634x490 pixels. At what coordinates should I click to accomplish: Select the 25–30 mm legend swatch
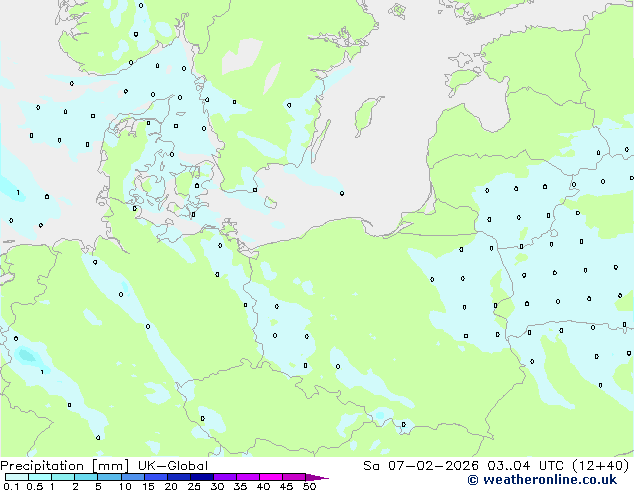click(x=202, y=477)
